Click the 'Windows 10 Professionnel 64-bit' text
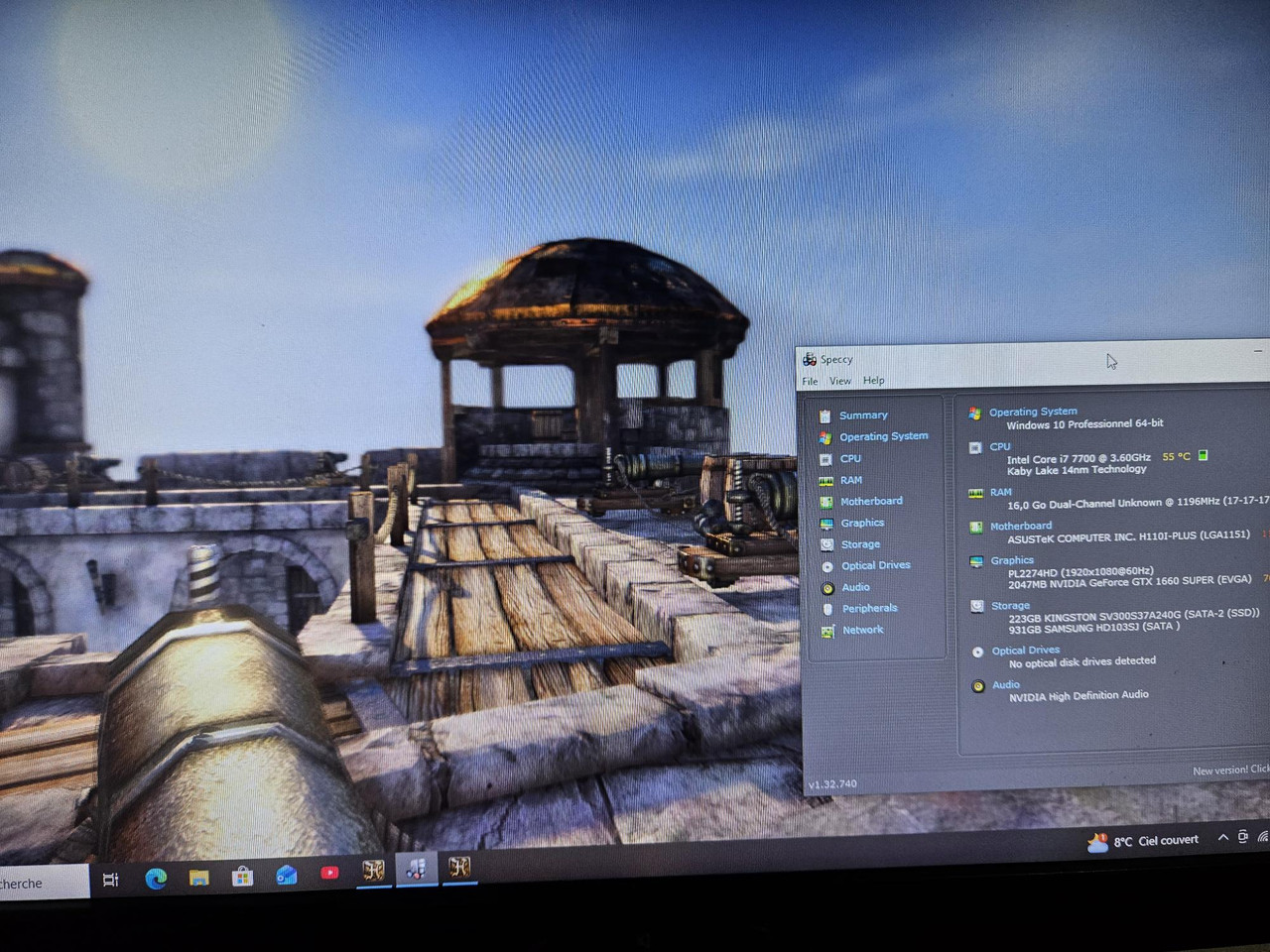Screen dimensions: 1270x952 pyautogui.click(x=1084, y=424)
